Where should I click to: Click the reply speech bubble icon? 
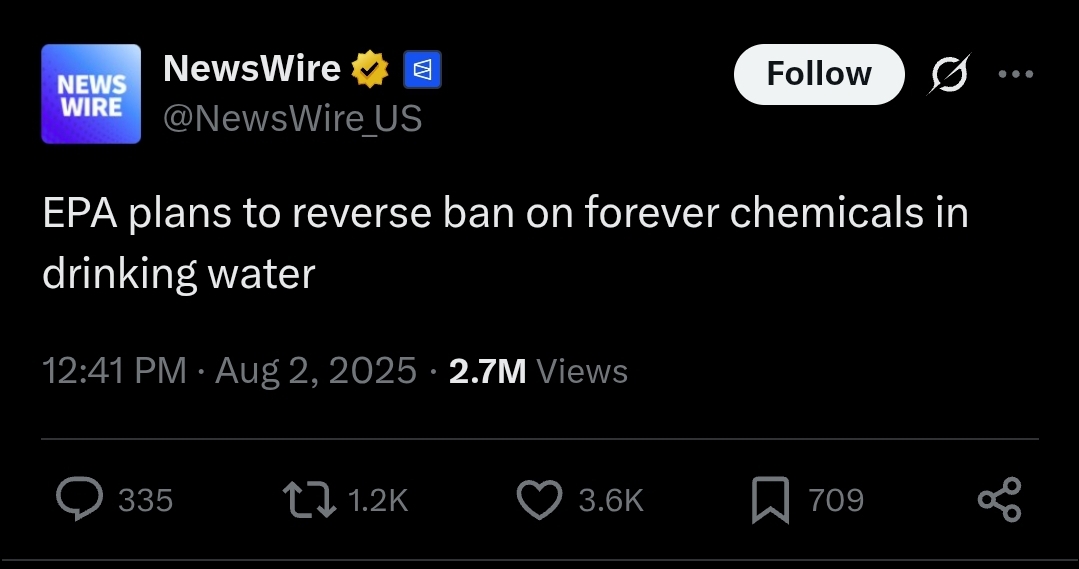click(x=80, y=499)
